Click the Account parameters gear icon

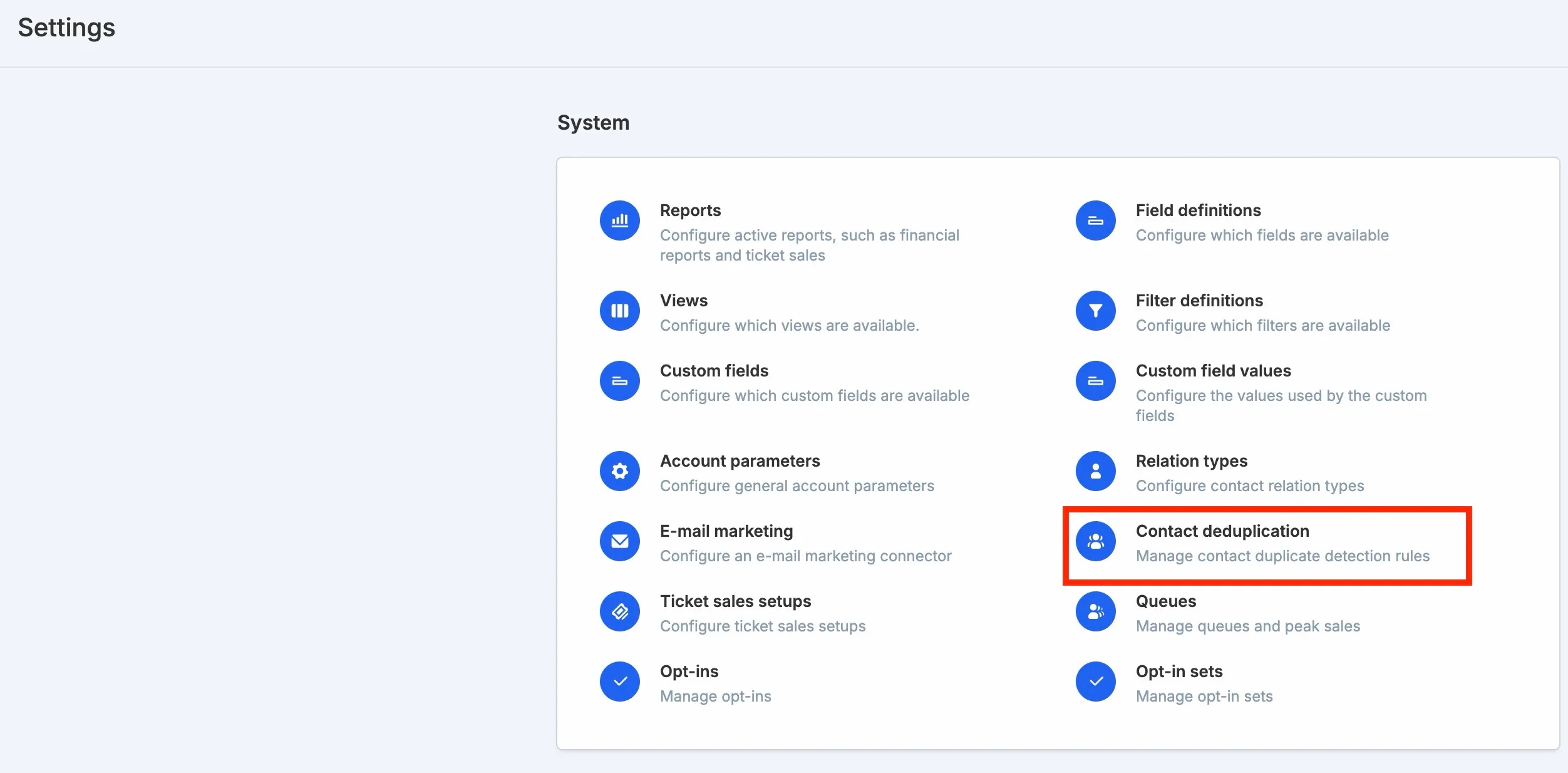pos(619,471)
